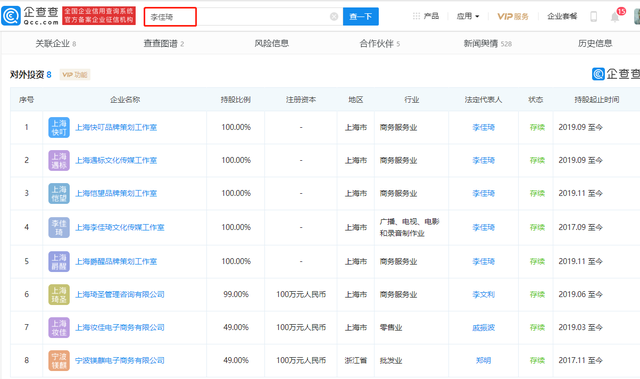Click the 宁波镁麒 company logo thumbnail
The height and width of the screenshot is (379, 640).
59,361
